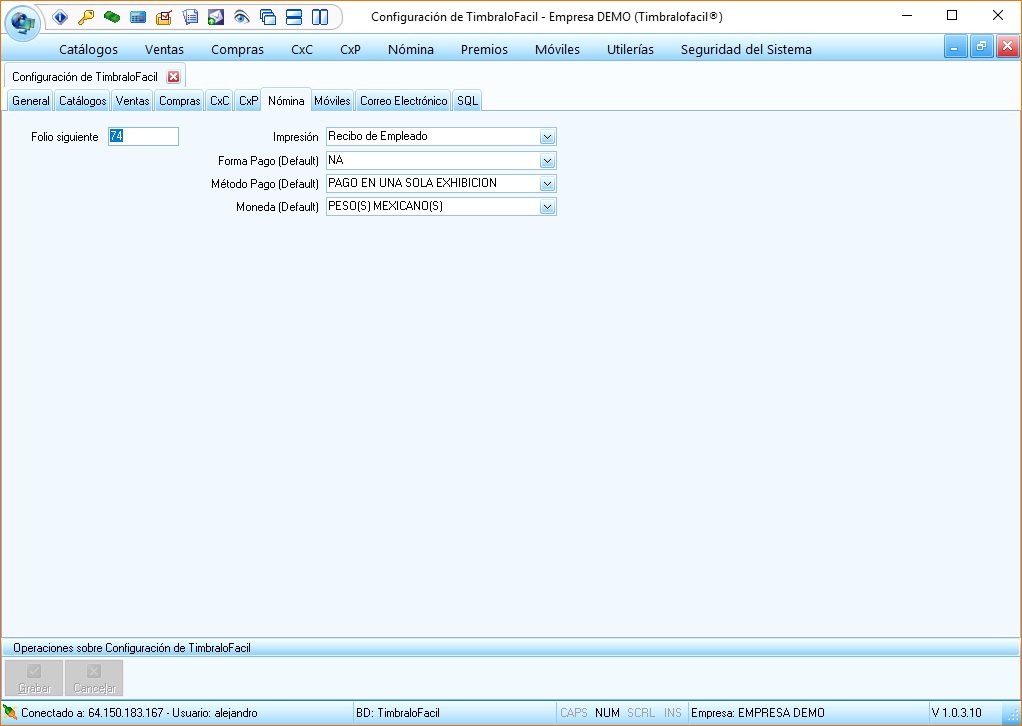
Task: Expand the Moneda (Default) dropdown arrow
Action: point(548,207)
